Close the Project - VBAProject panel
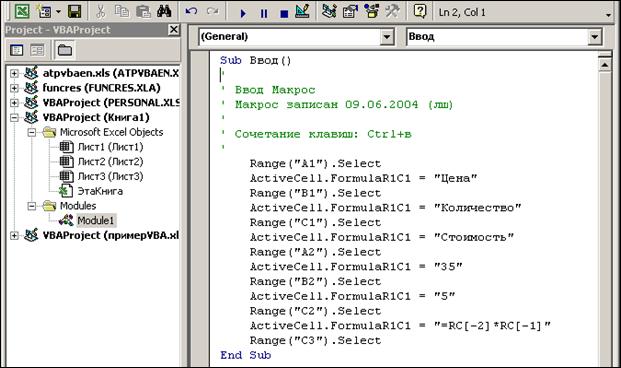 174,30
